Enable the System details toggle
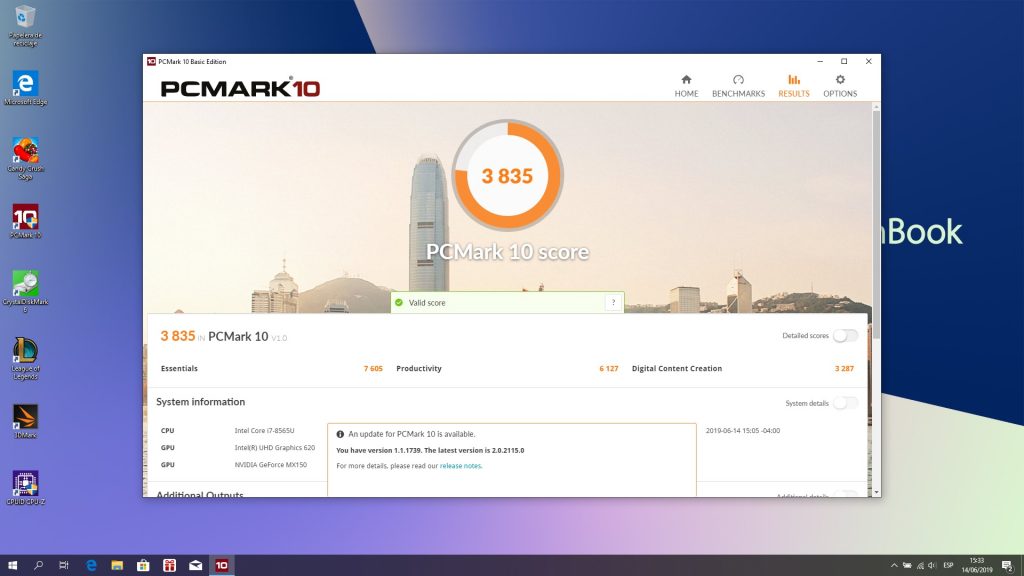This screenshot has height=576, width=1024. (x=845, y=403)
